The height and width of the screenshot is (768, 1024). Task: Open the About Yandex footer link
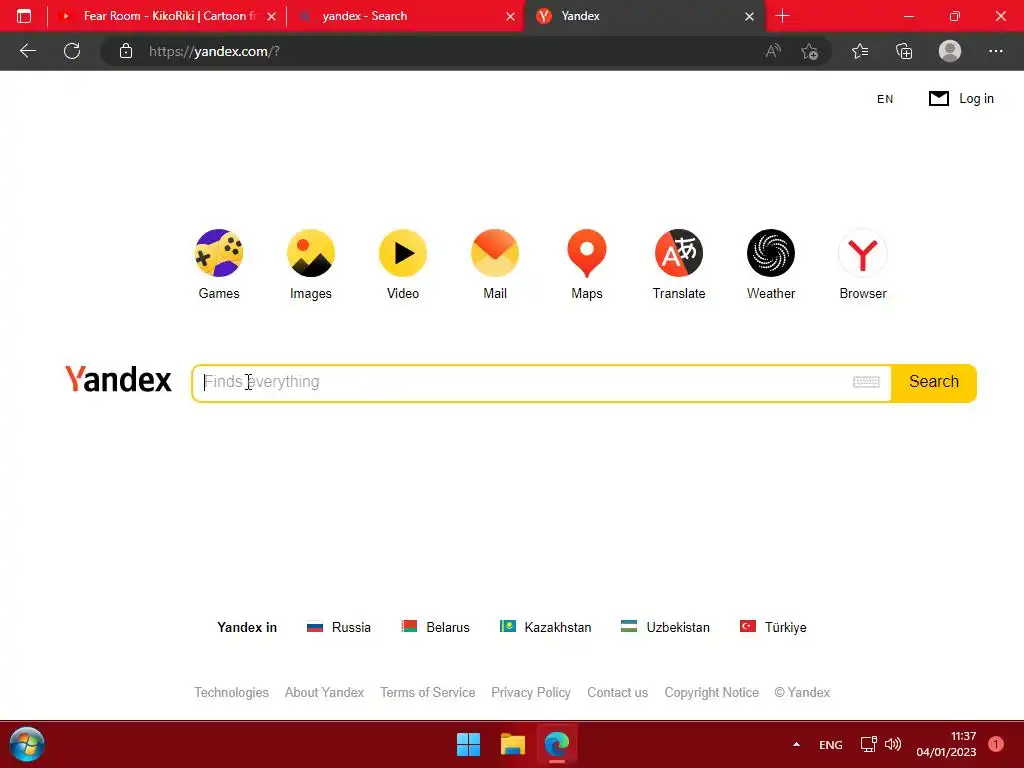(324, 692)
